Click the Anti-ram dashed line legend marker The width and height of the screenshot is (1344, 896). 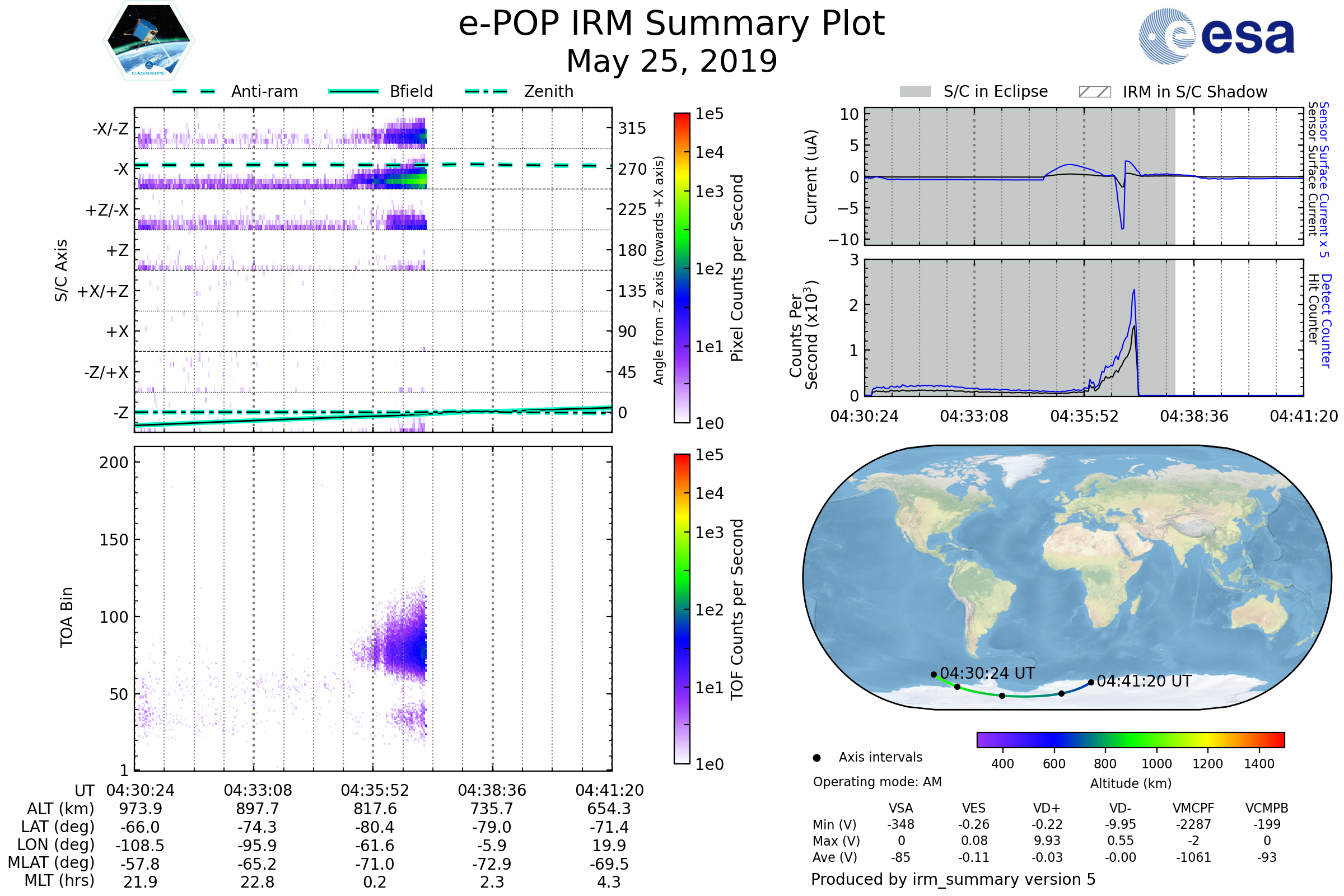194,91
